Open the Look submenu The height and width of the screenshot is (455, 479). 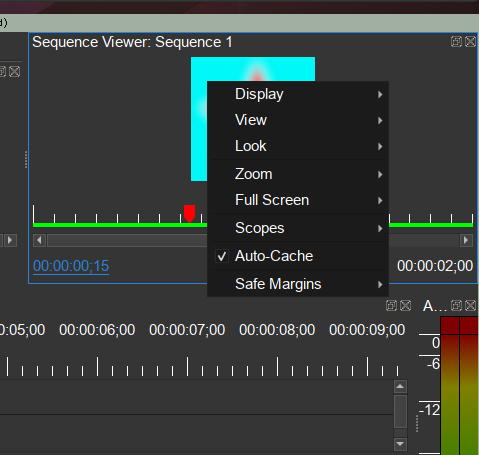pos(298,146)
